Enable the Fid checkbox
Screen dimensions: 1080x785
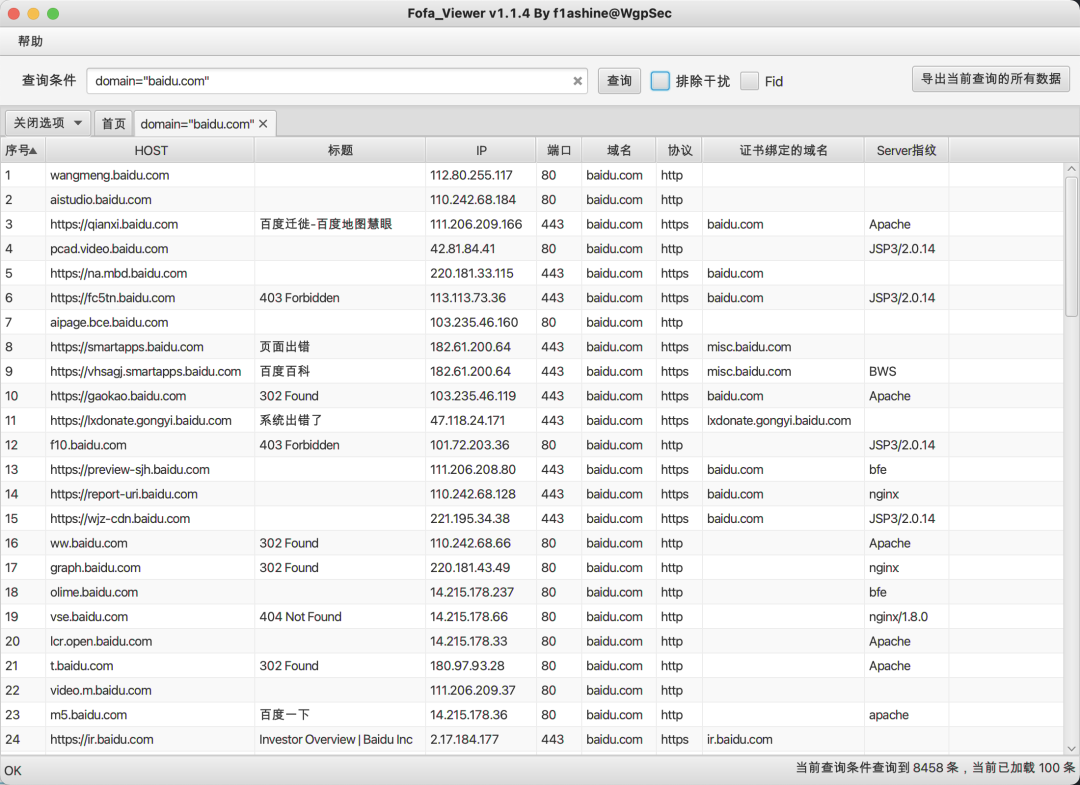tap(749, 81)
